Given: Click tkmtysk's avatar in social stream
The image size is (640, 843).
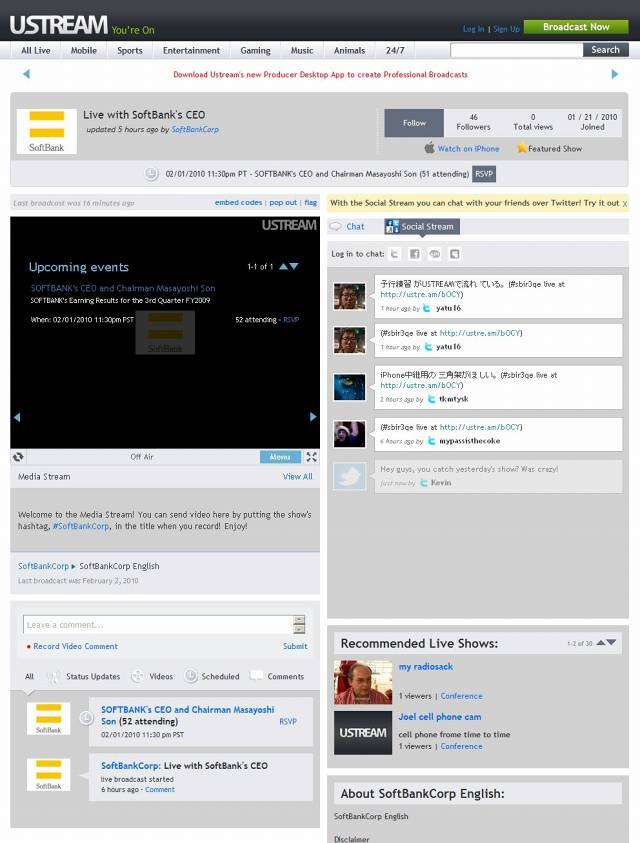Looking at the screenshot, I should 350,387.
